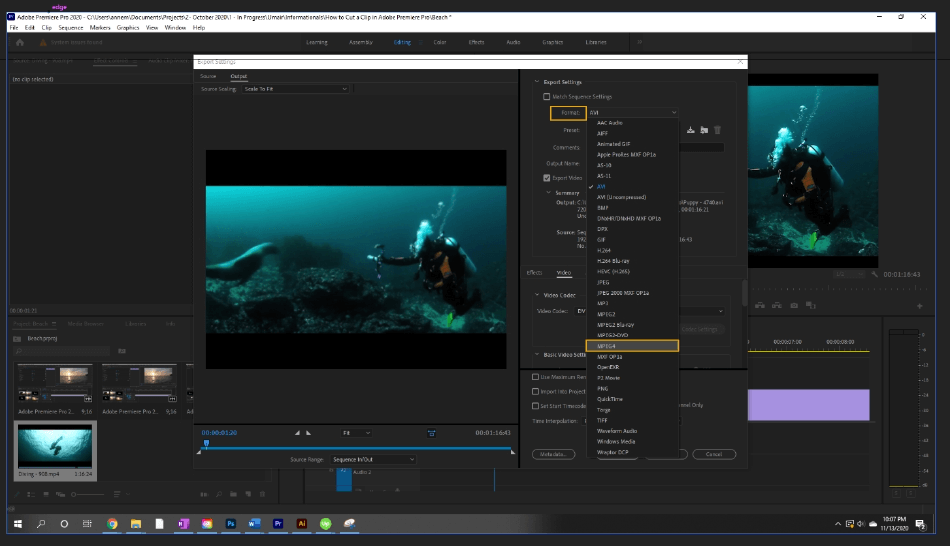Image resolution: width=950 pixels, height=546 pixels.
Task: Open Photoshop from the taskbar
Action: [231, 524]
